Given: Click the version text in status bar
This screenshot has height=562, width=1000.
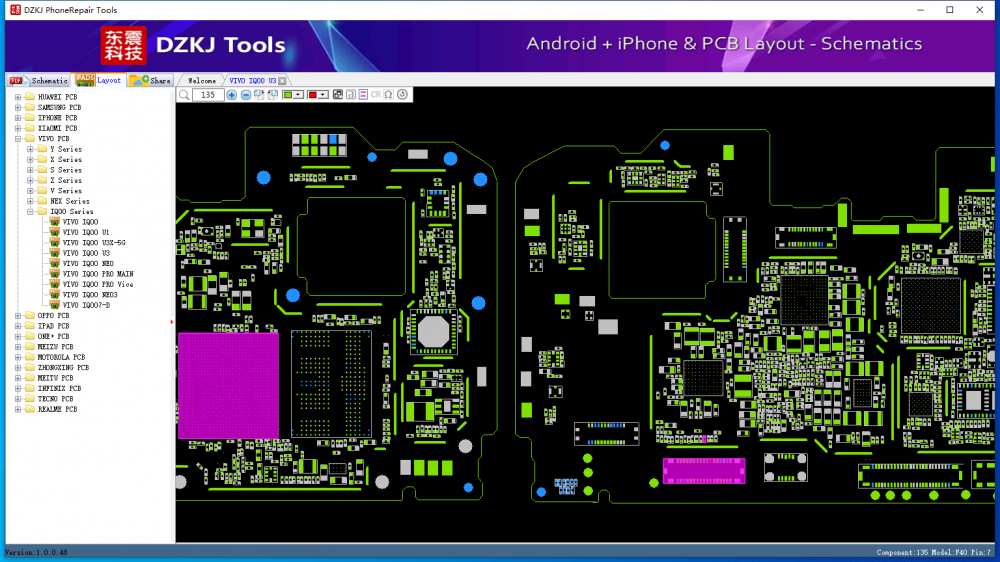Looking at the screenshot, I should click(36, 552).
